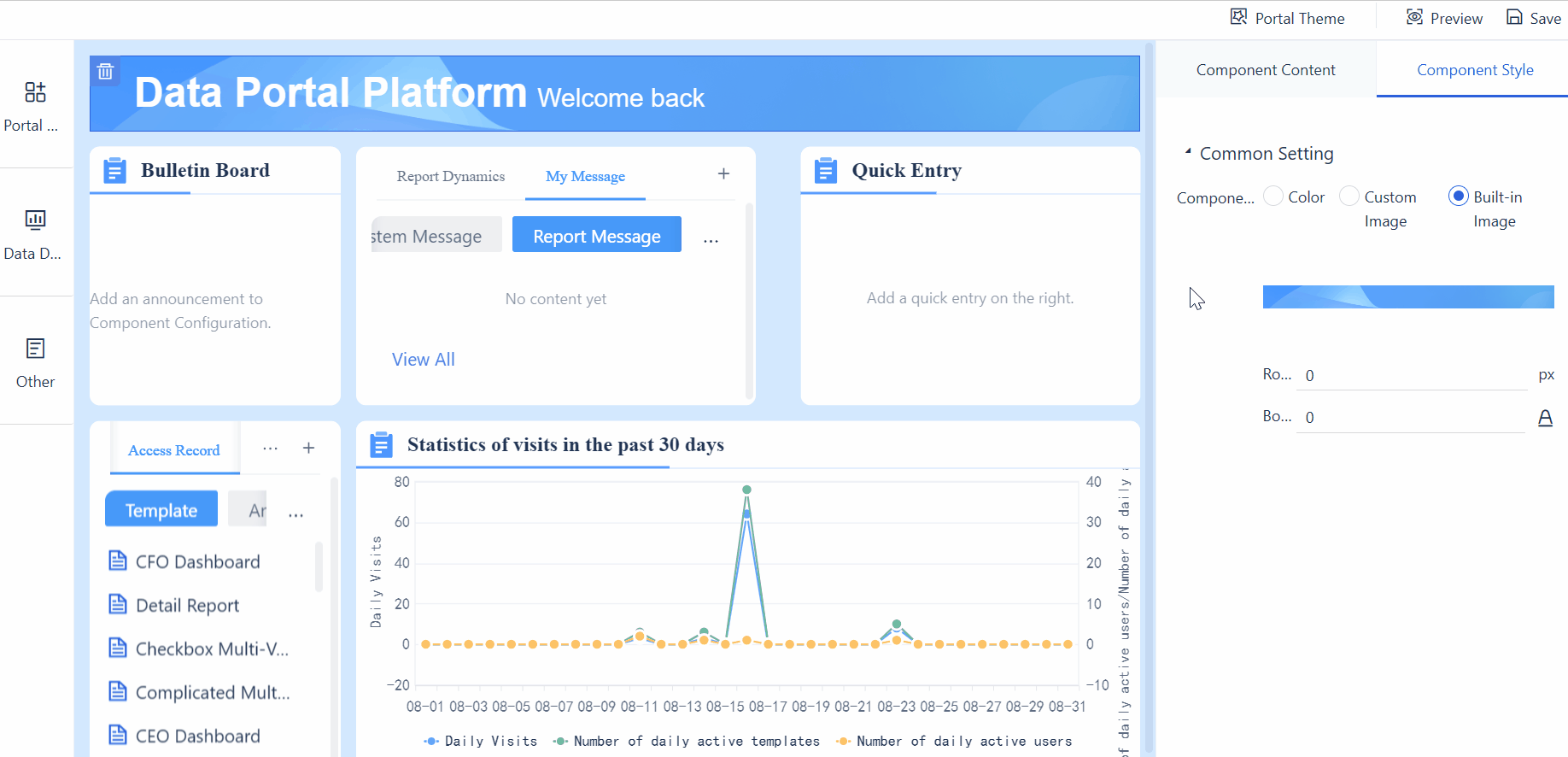Click the rounded corner px input field

click(1412, 376)
